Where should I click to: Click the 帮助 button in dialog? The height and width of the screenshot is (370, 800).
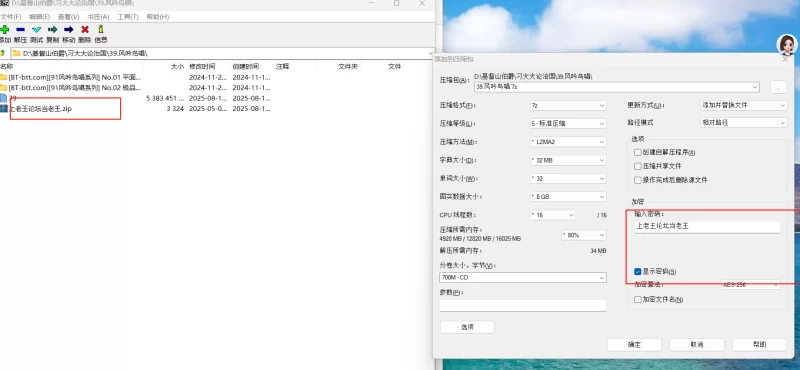tap(759, 344)
